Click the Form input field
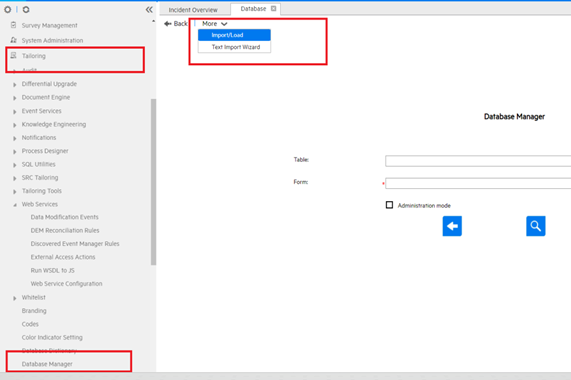Image resolution: width=571 pixels, height=380 pixels. point(478,183)
